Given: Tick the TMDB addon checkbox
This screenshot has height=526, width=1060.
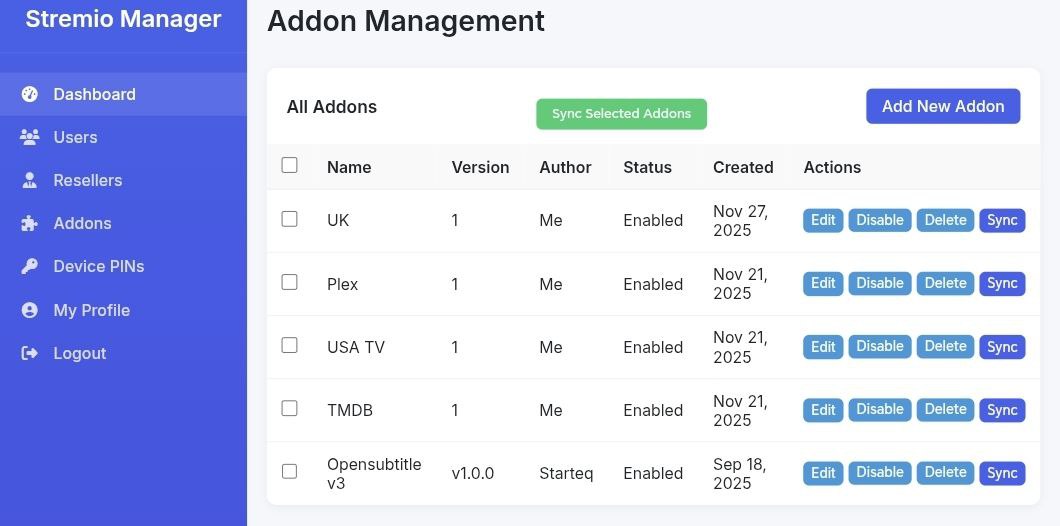Looking at the screenshot, I should pyautogui.click(x=290, y=408).
